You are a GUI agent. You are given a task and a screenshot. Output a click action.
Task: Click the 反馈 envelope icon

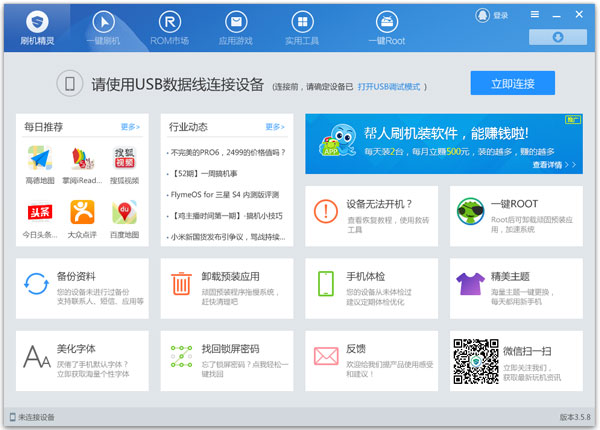click(326, 356)
